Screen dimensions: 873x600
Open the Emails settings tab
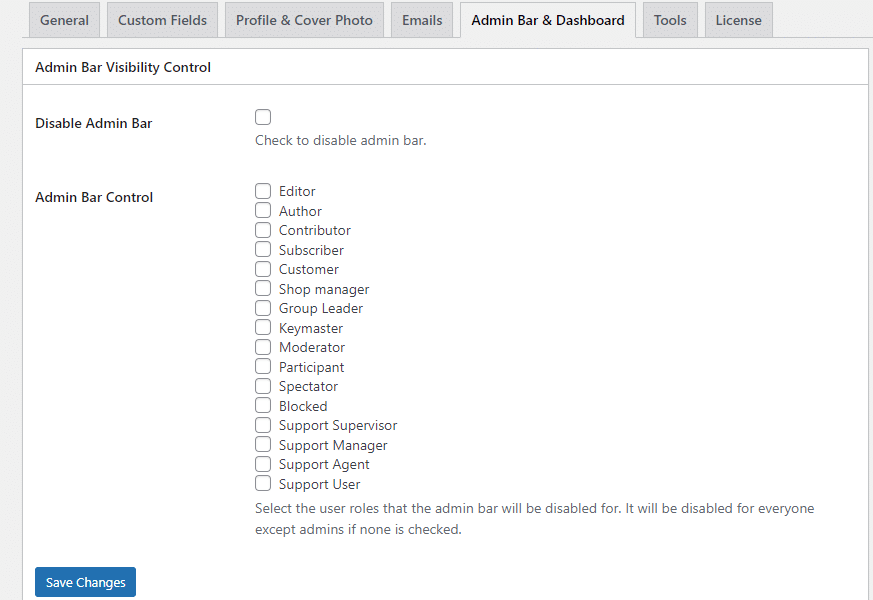pos(421,19)
